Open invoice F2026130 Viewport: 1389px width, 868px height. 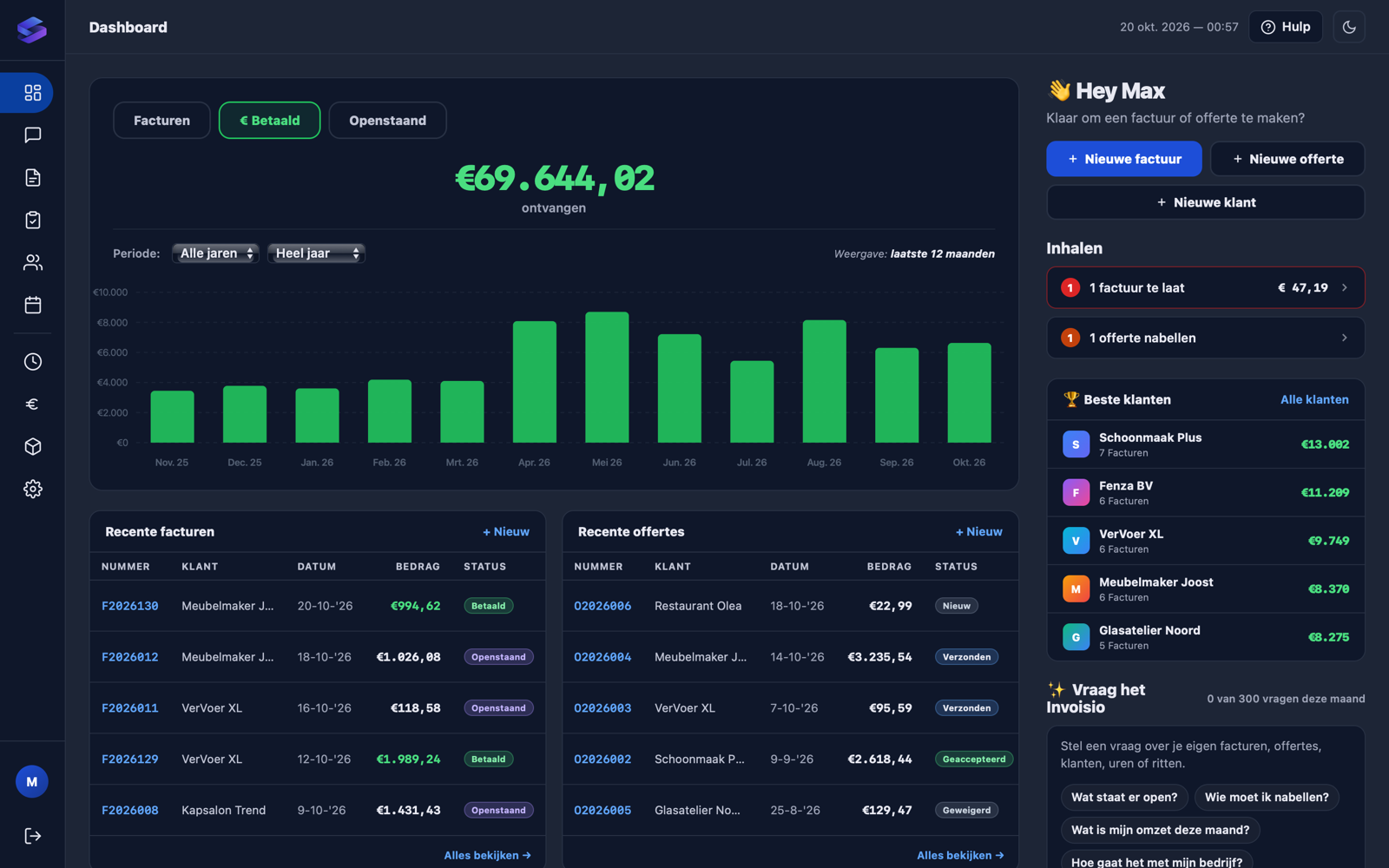point(130,606)
